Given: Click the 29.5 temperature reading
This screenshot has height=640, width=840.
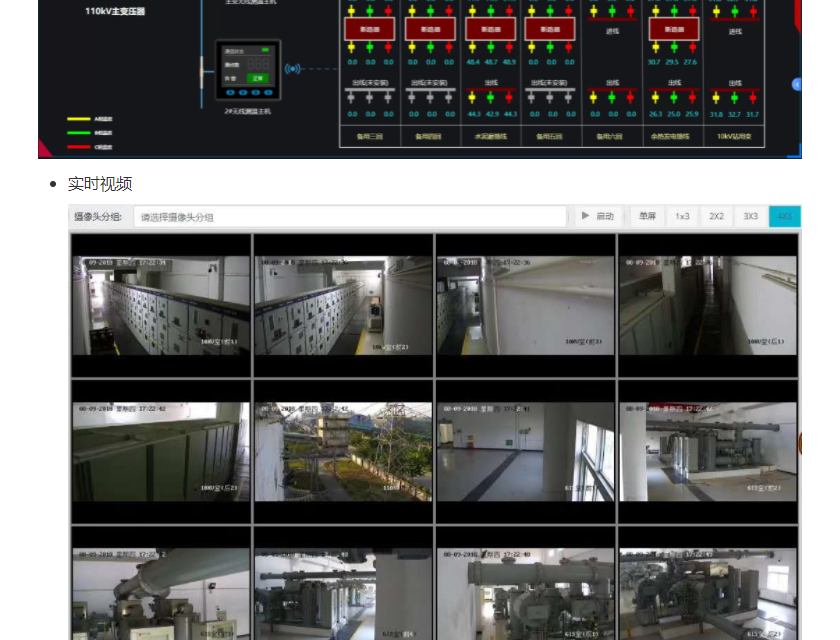Looking at the screenshot, I should (x=672, y=62).
